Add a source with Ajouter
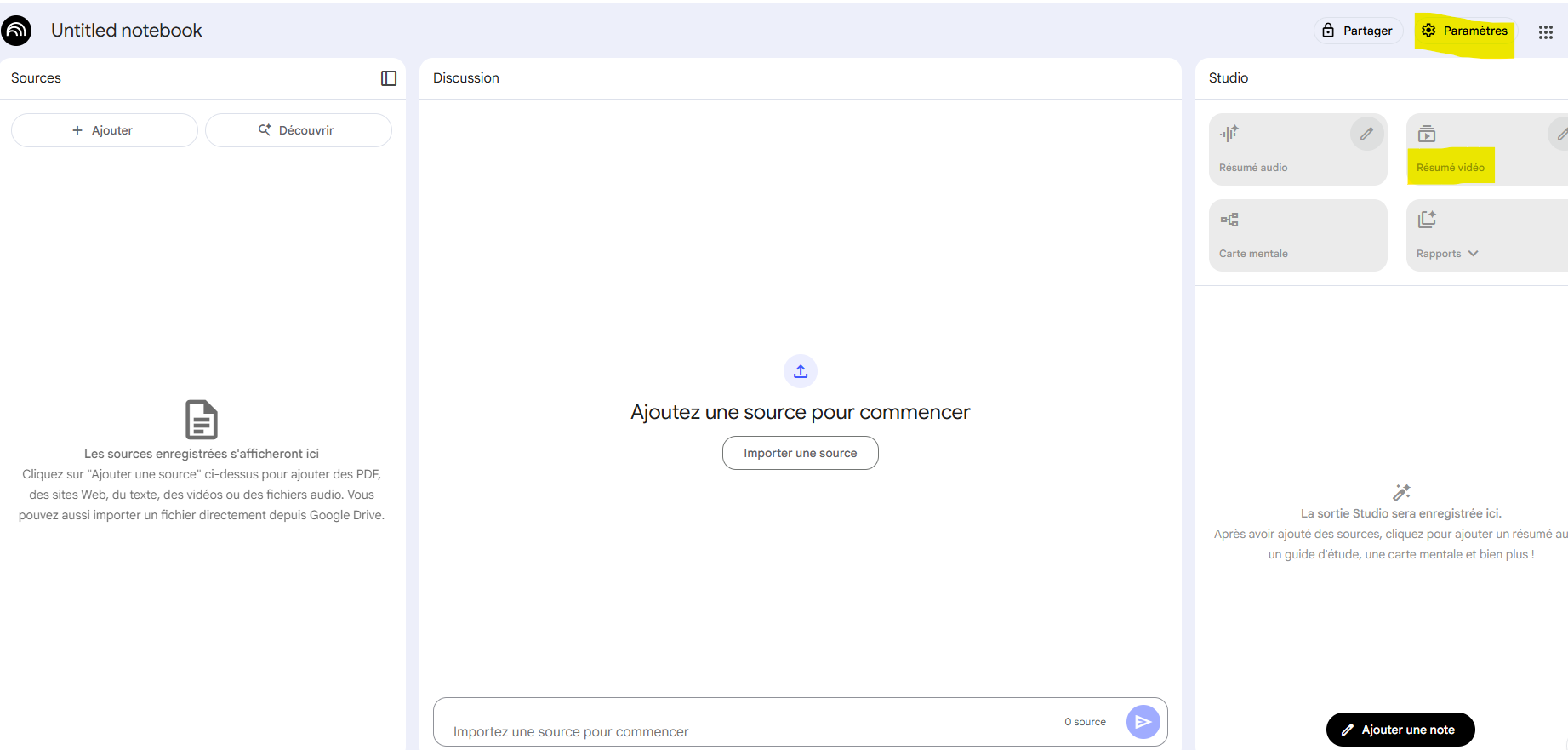The image size is (1568, 750). (104, 130)
